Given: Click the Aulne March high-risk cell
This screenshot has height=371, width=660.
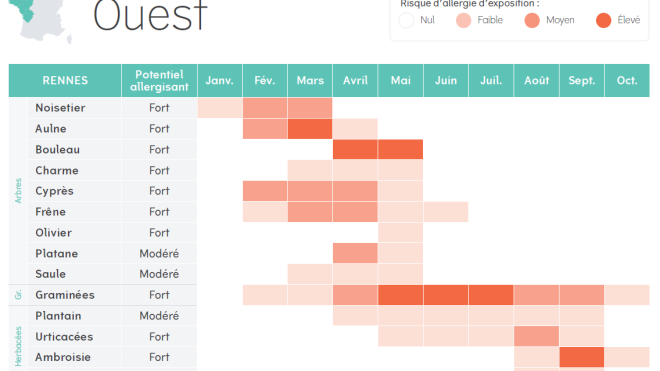Looking at the screenshot, I should [310, 129].
